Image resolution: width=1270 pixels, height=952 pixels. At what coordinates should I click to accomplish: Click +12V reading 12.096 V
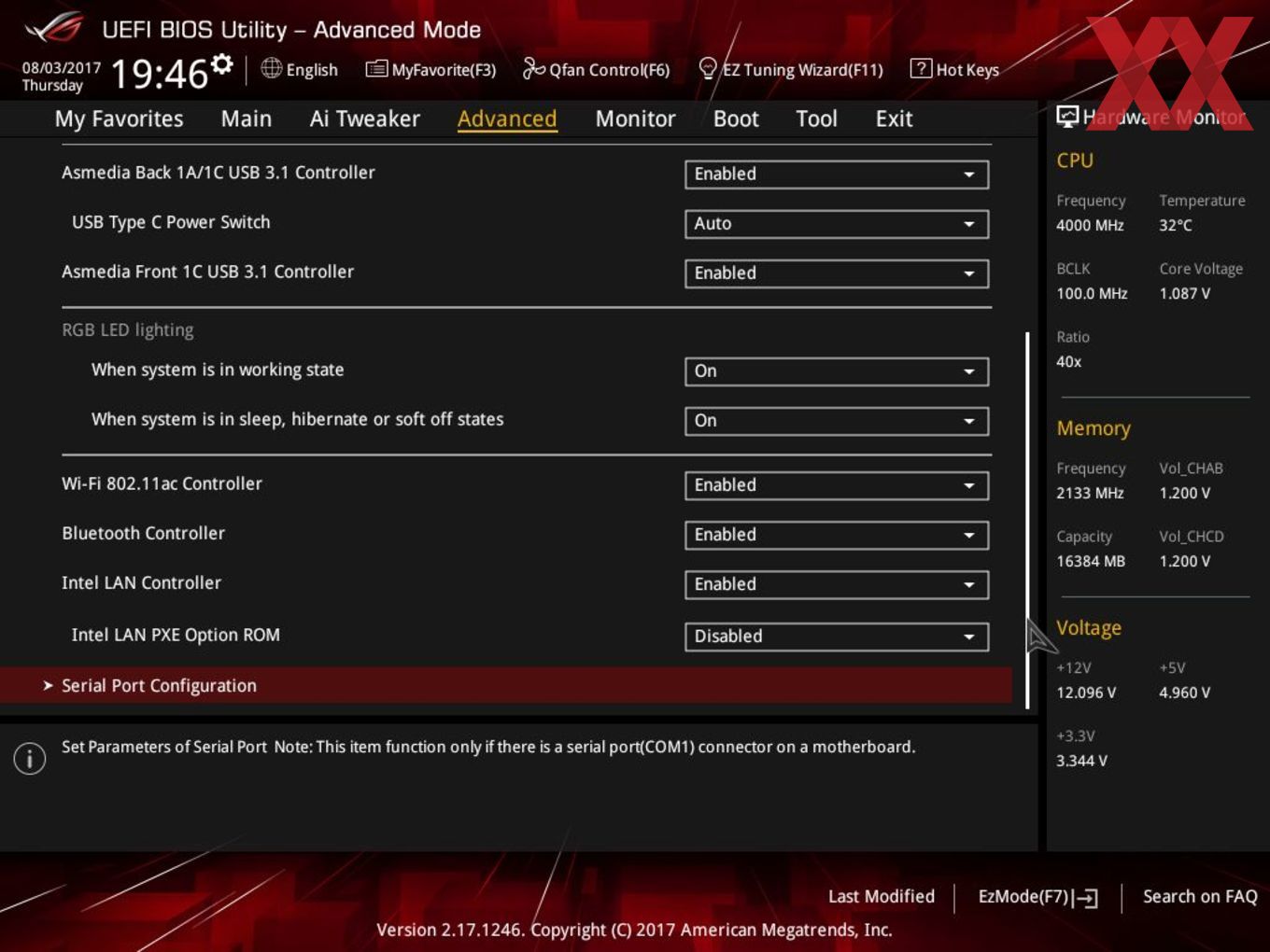(x=1086, y=693)
